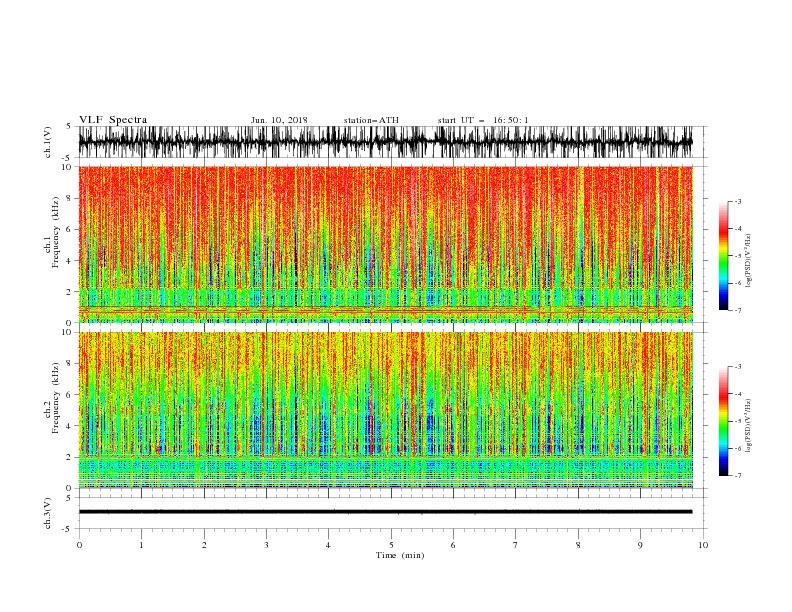This screenshot has width=792, height=612.
Task: Click time axis tick label '5'
Action: pos(391,545)
